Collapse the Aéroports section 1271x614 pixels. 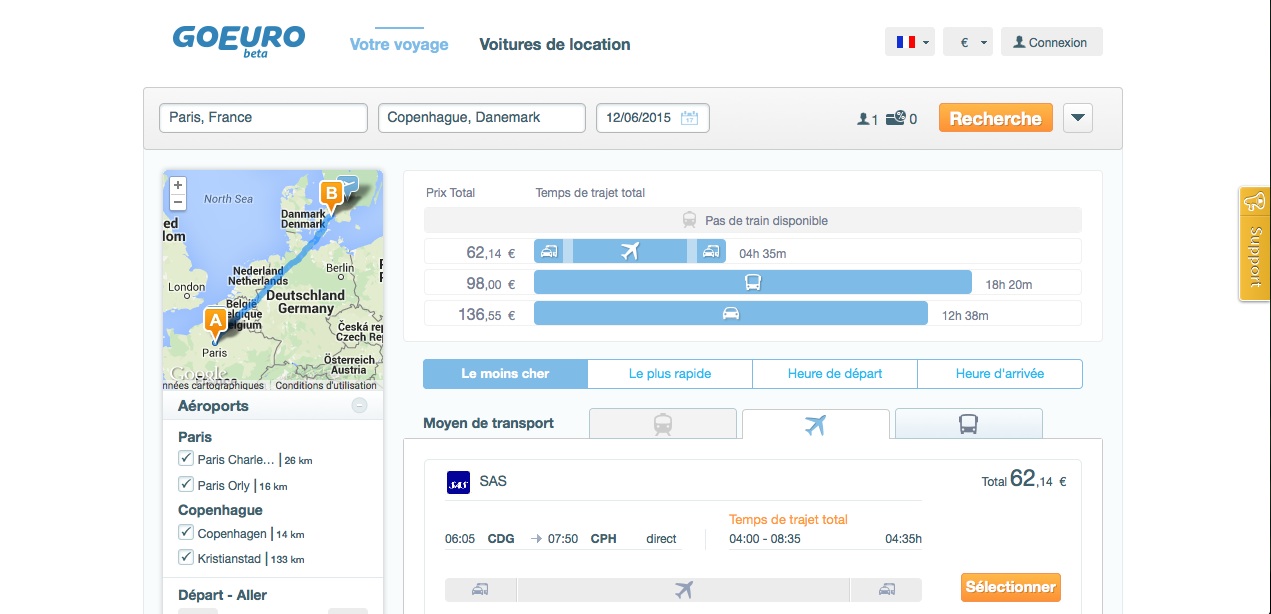(360, 406)
